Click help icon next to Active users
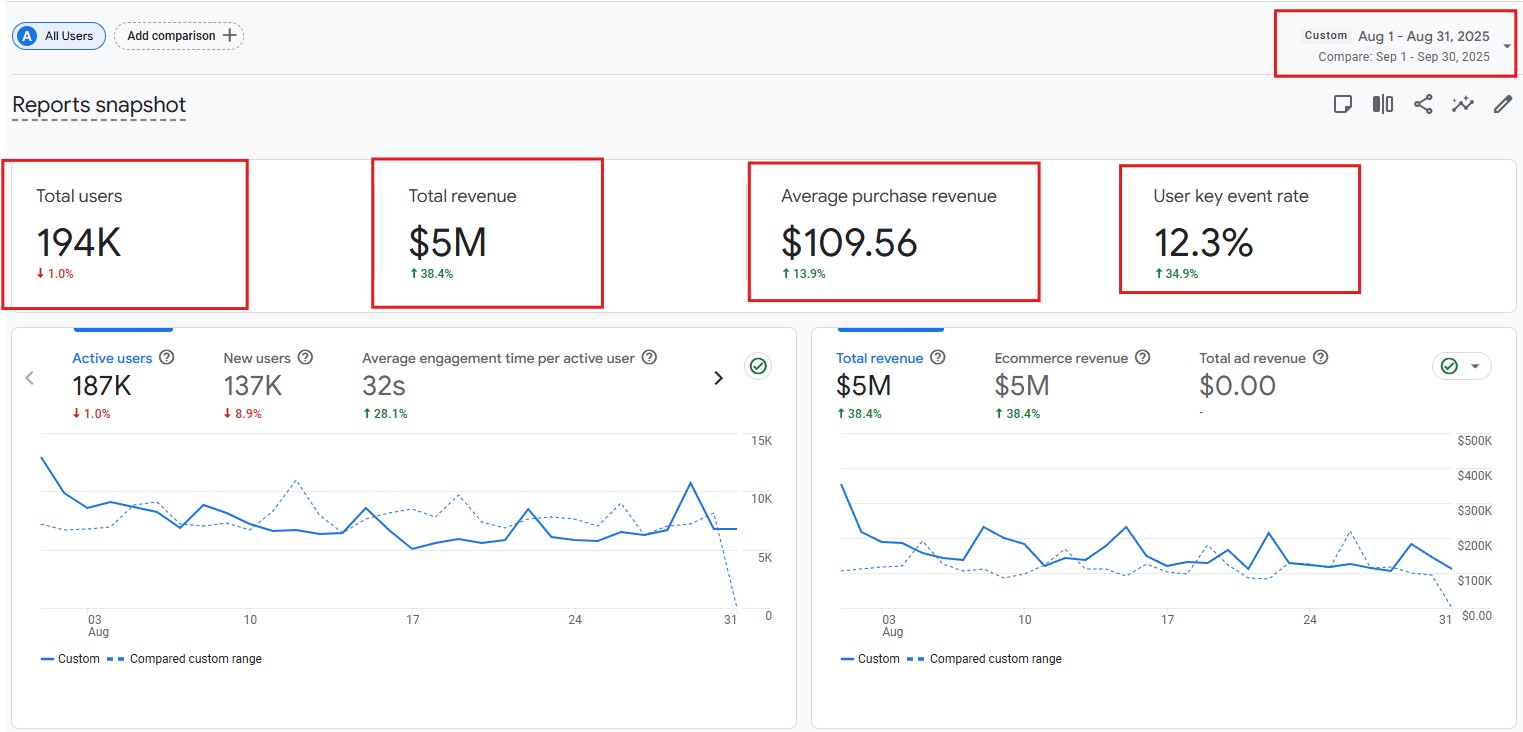This screenshot has width=1523, height=732. (167, 357)
